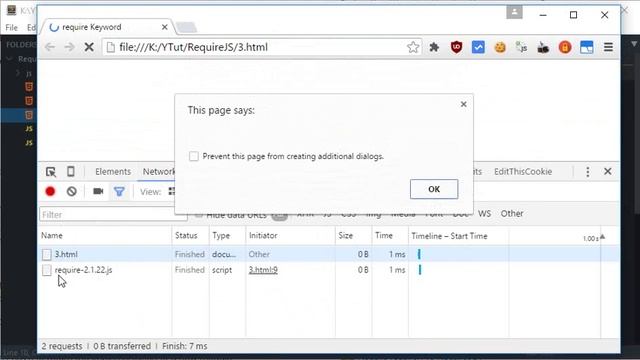Toggle network recording red button
The image size is (640, 360).
[x=50, y=191]
